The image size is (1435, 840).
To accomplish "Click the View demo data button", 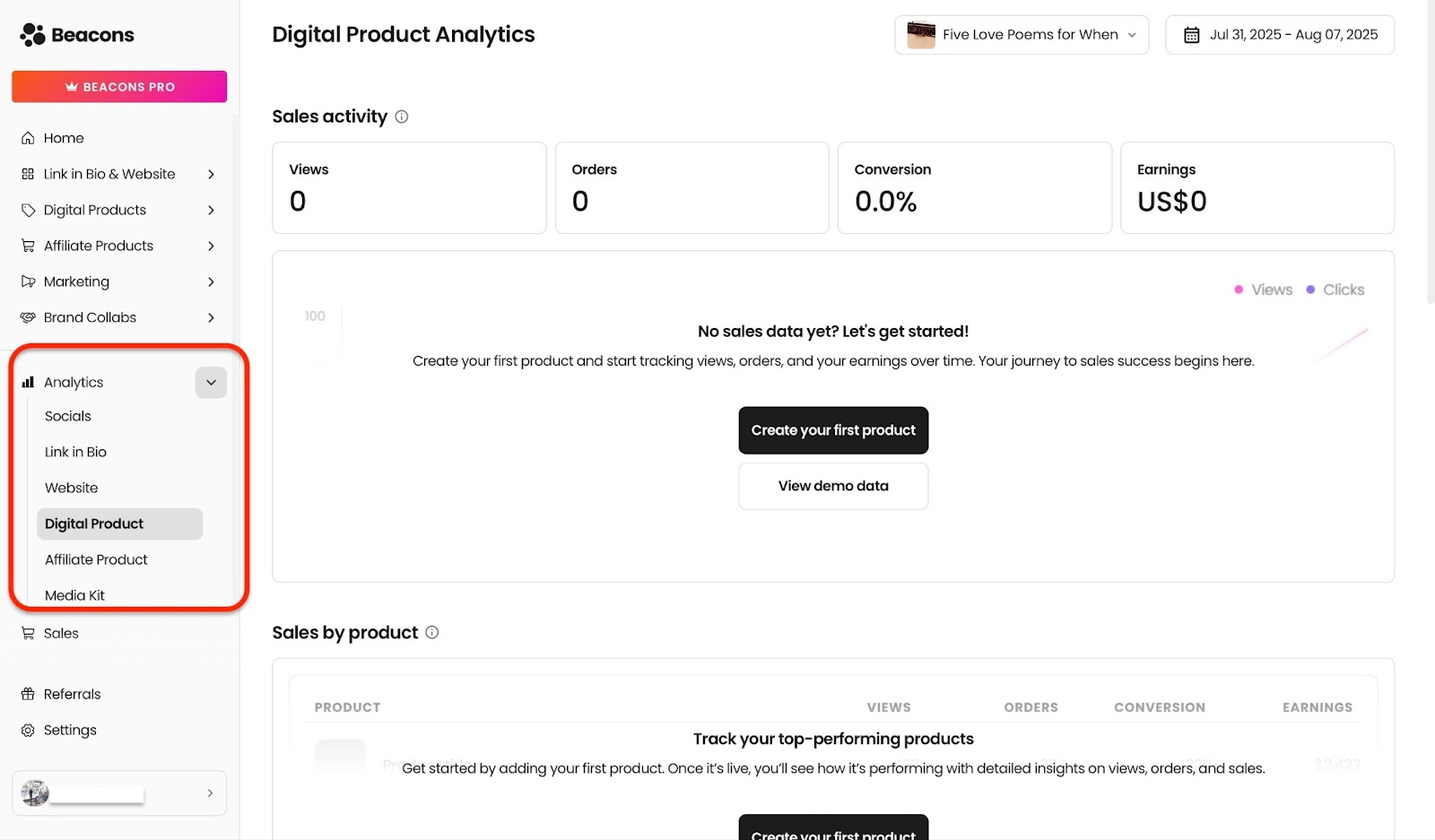I will [833, 486].
